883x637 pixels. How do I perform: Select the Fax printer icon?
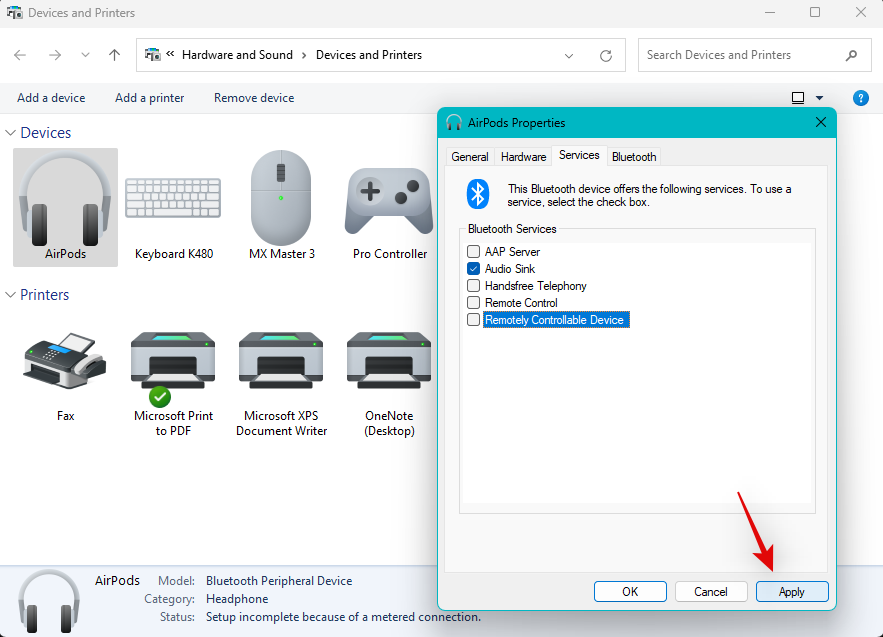[65, 361]
